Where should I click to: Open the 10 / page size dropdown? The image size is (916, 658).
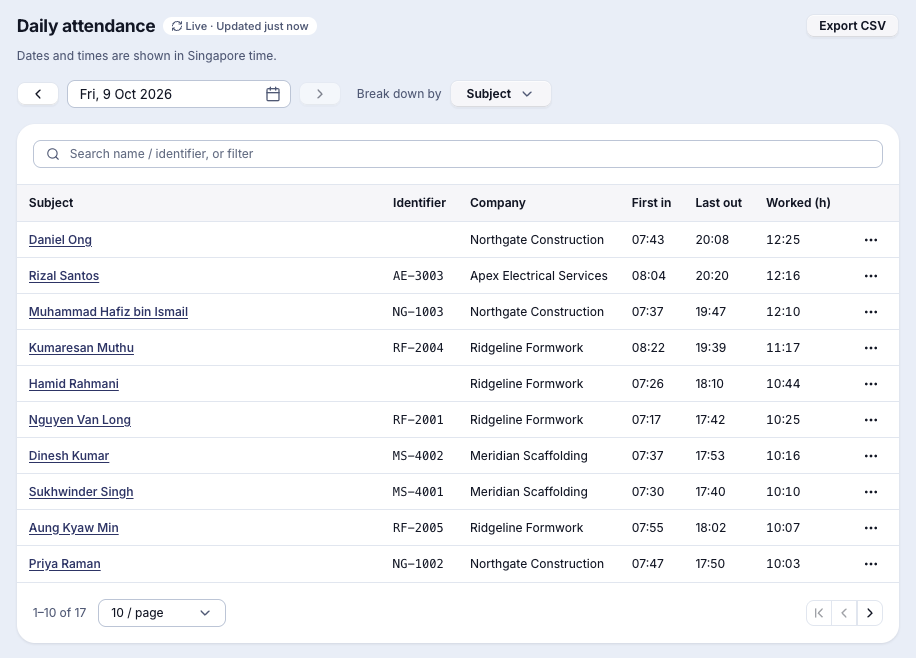[162, 613]
